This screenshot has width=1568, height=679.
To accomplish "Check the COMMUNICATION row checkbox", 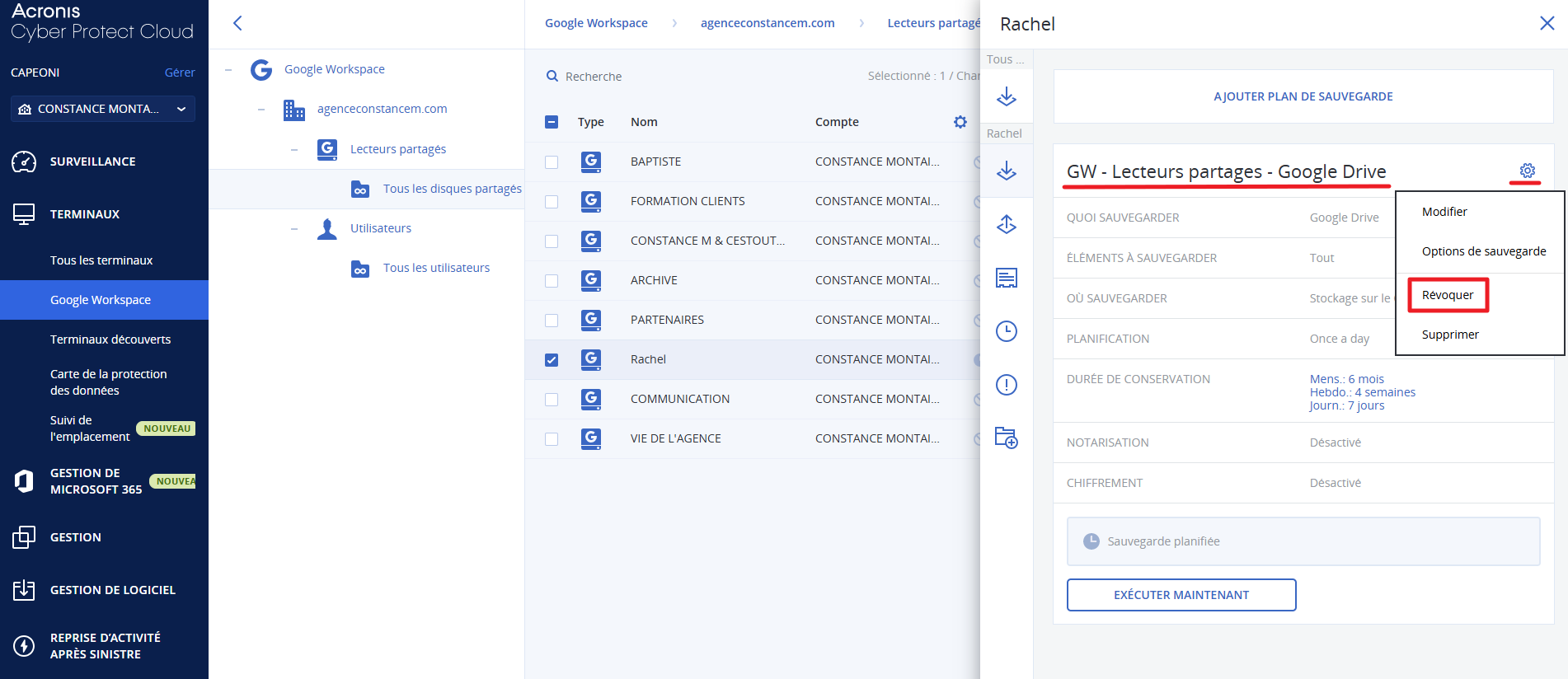I will coord(552,400).
